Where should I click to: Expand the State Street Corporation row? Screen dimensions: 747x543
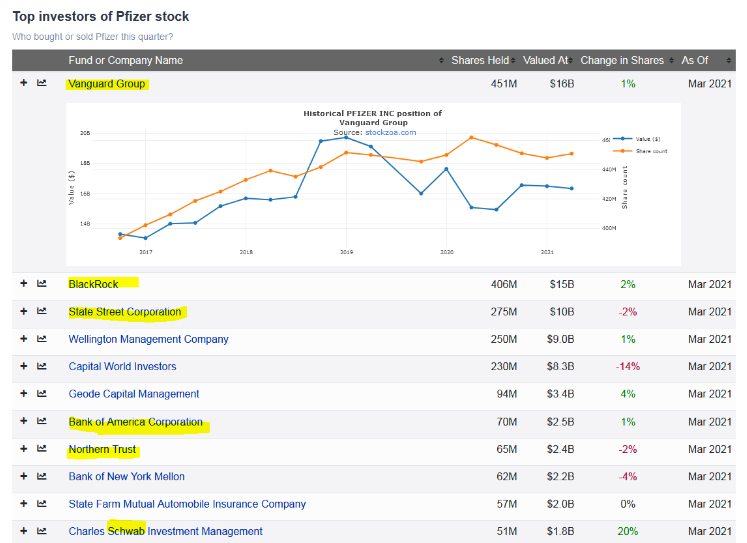(23, 311)
